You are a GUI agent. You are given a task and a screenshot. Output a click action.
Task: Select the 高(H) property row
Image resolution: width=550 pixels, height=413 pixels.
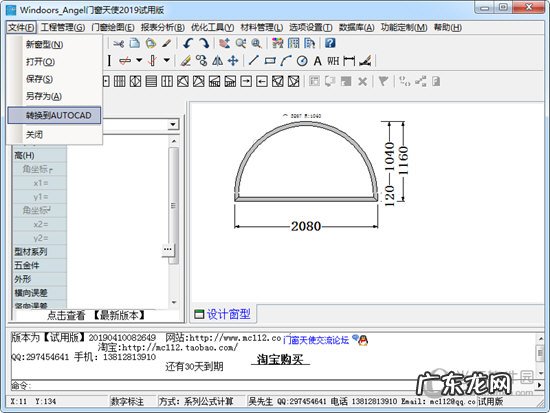point(39,155)
